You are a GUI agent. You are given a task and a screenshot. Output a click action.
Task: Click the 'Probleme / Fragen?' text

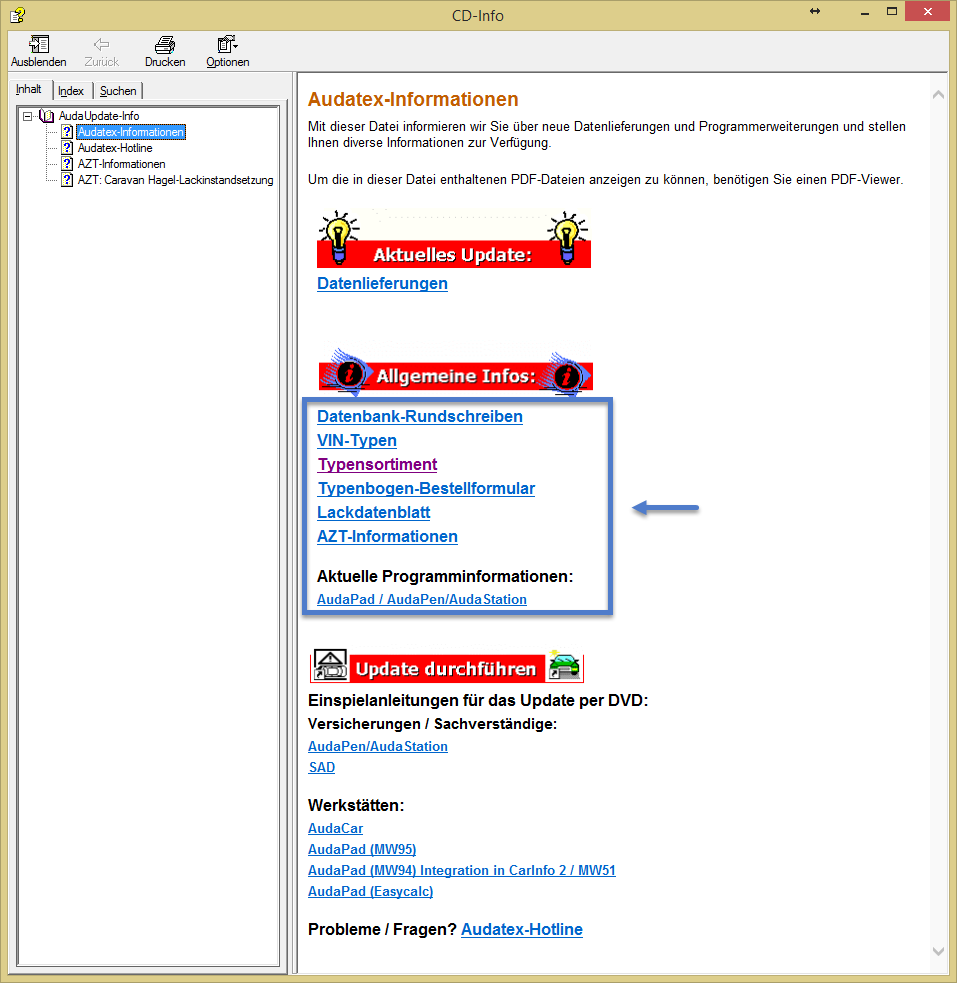point(382,929)
